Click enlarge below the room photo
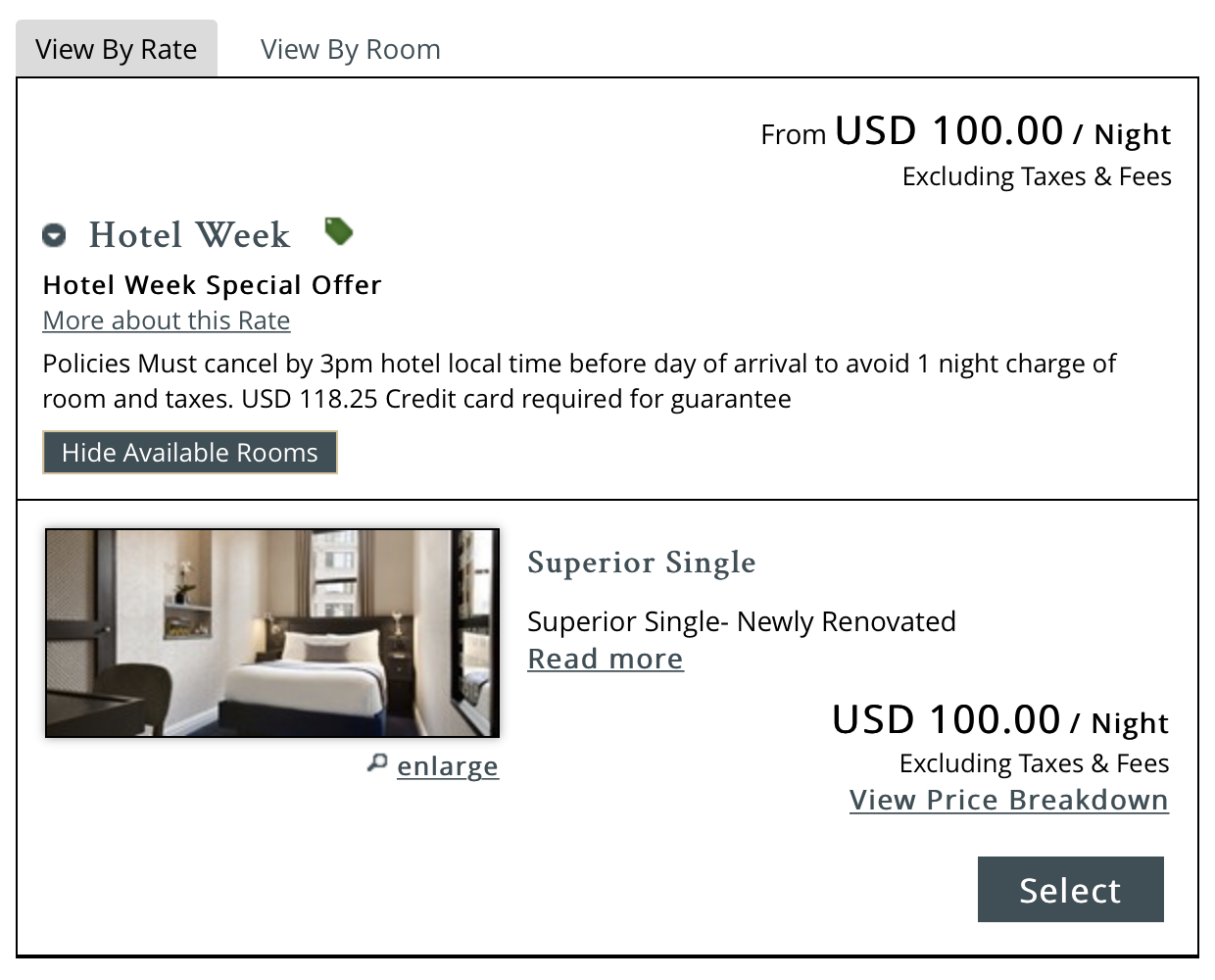Screen dimensions: 1215x980 (448, 765)
